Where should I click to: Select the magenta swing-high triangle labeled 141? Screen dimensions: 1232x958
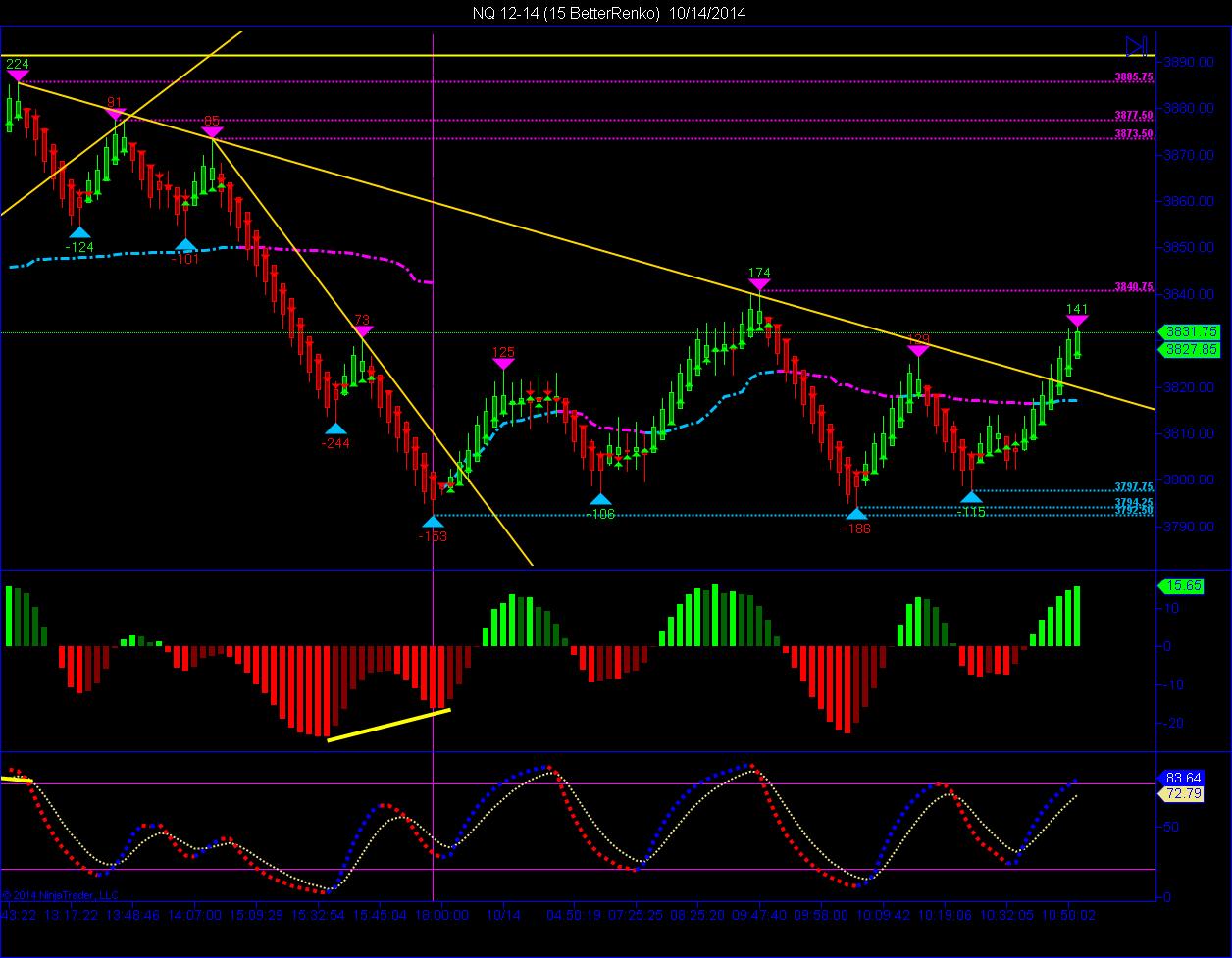[1077, 321]
